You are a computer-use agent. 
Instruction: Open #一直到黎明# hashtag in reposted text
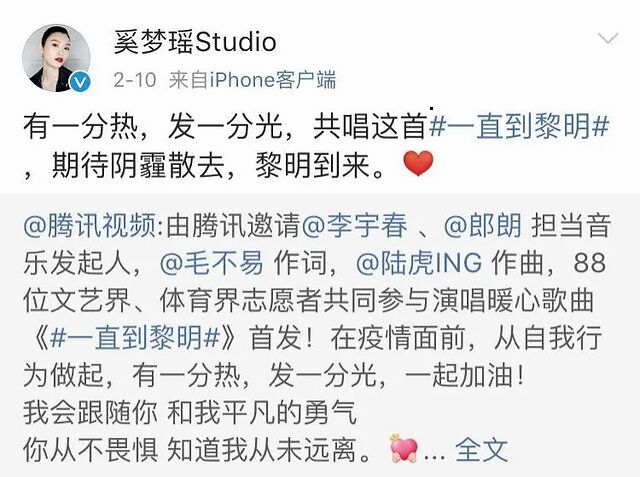[135, 338]
